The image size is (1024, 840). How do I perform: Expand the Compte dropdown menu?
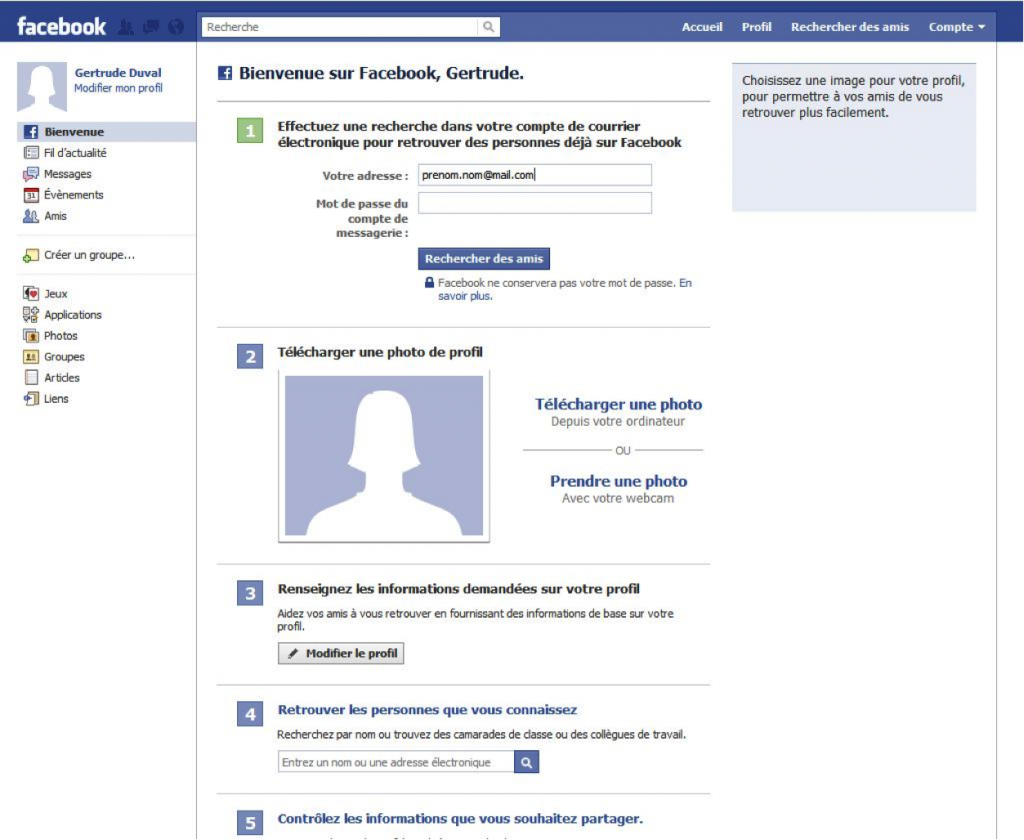click(x=957, y=27)
